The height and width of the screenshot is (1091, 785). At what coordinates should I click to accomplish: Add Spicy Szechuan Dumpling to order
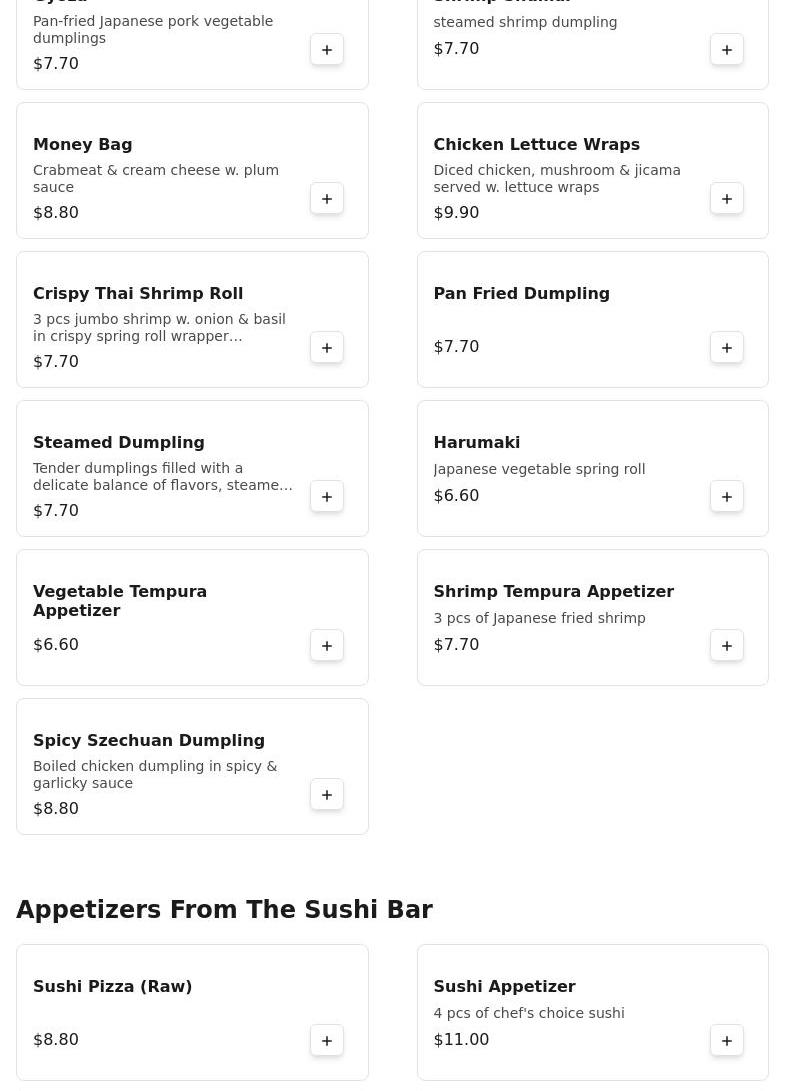pyautogui.click(x=326, y=795)
